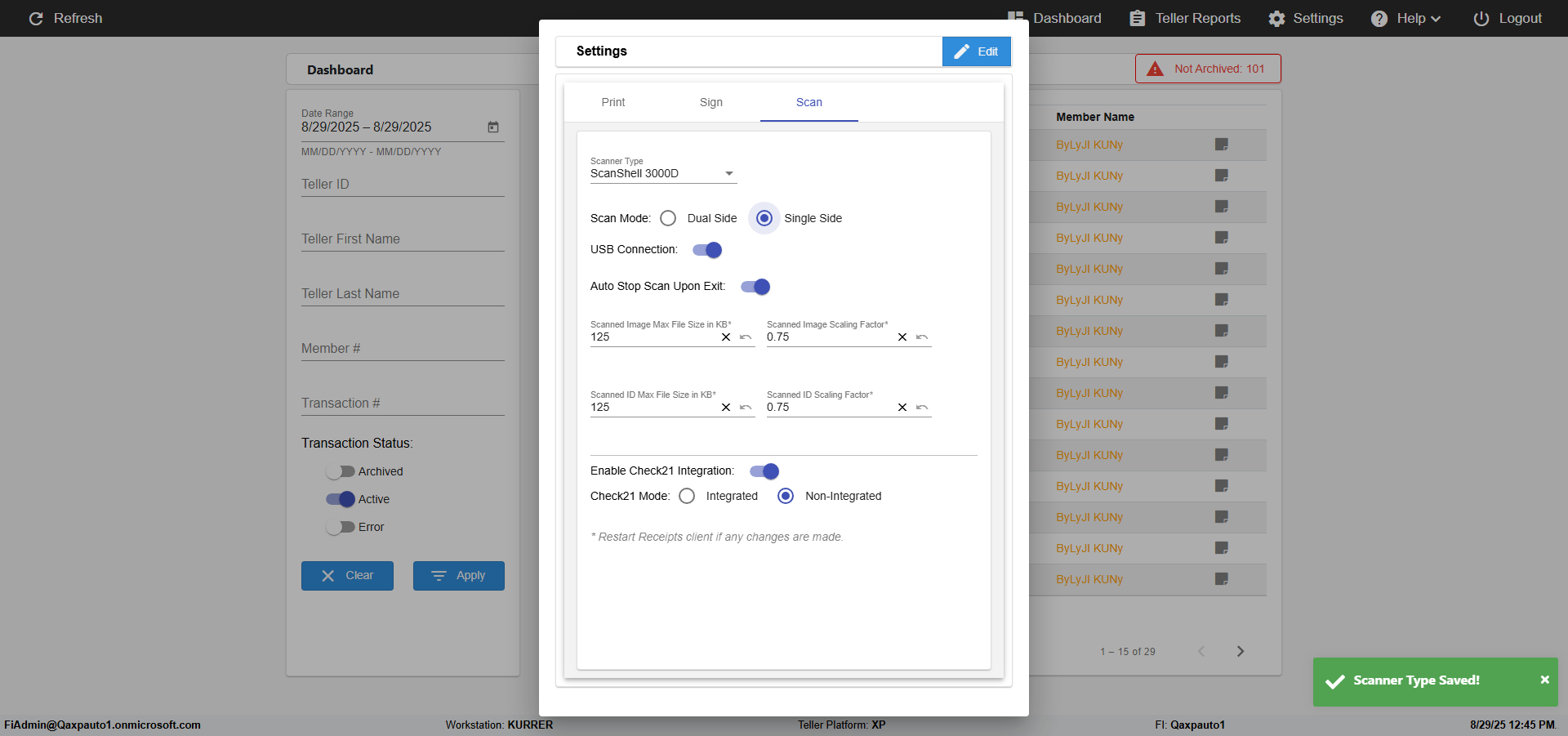Go to previous page of results
1568x736 pixels.
1201,651
